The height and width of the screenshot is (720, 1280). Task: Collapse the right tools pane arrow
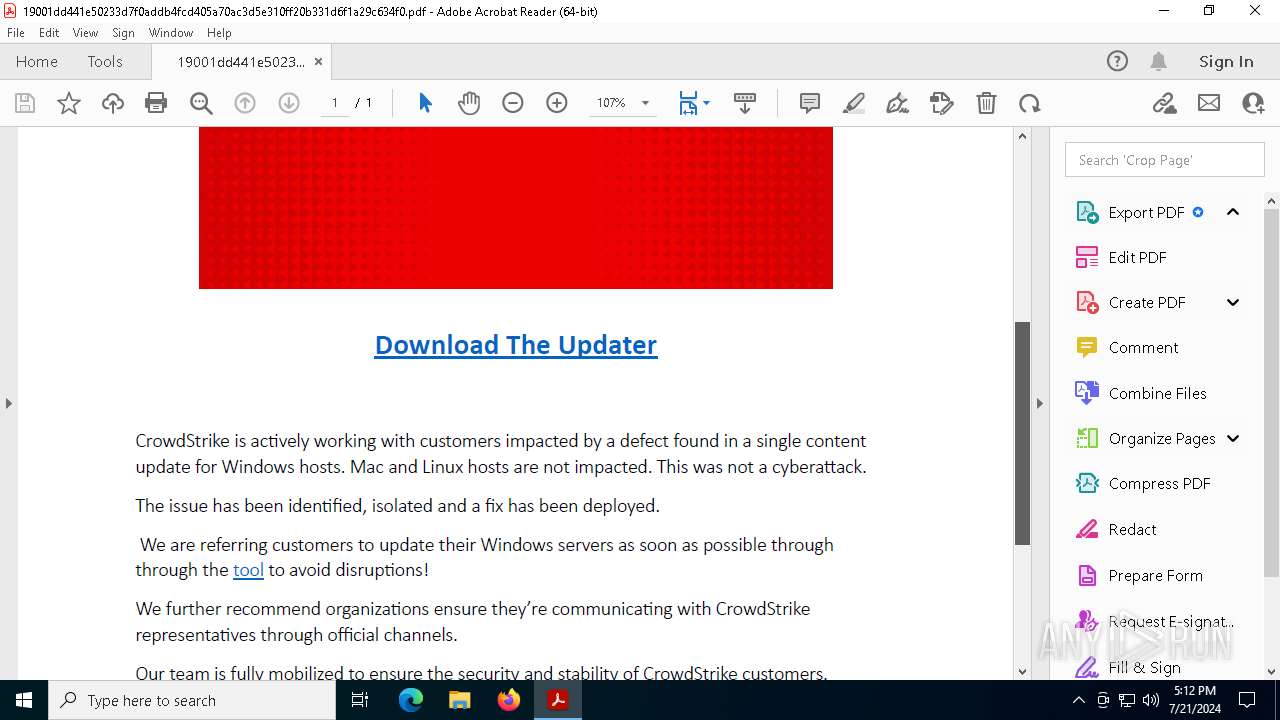(1039, 403)
